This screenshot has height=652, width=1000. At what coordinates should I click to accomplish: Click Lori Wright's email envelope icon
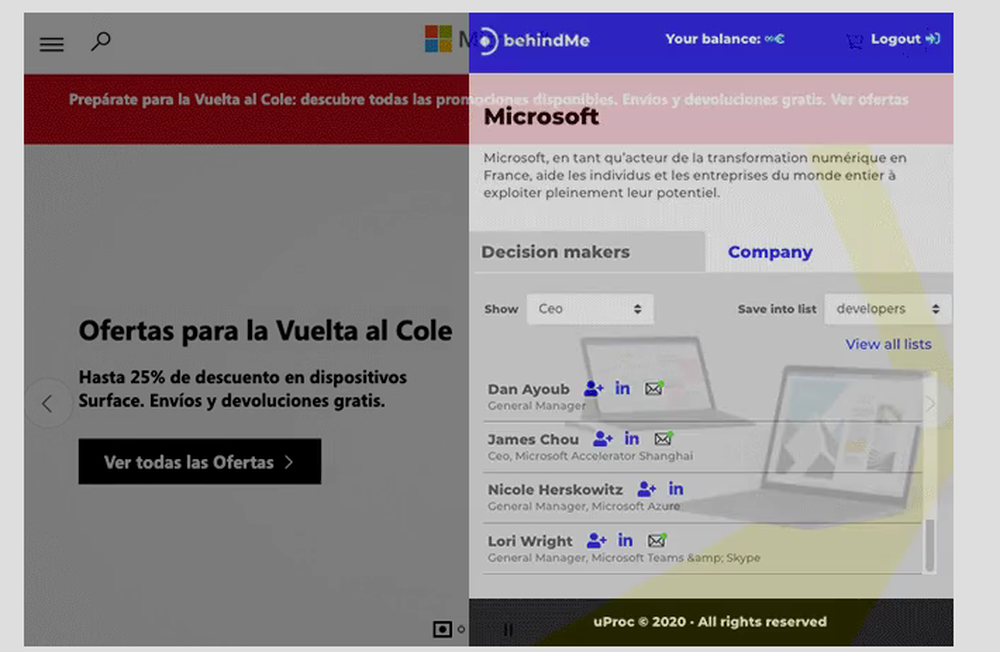657,540
